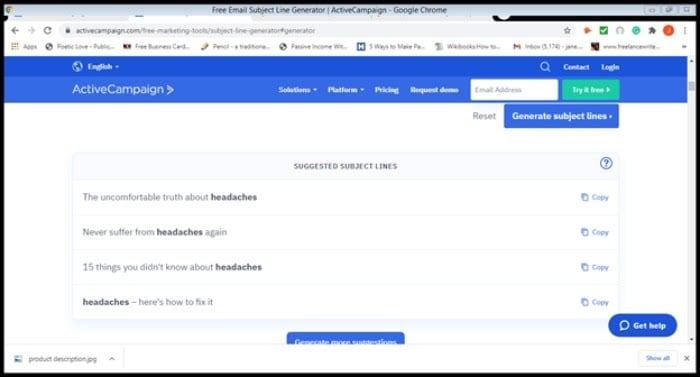Image resolution: width=700 pixels, height=377 pixels.
Task: Bookmark this page with the star icon
Action: pyautogui.click(x=567, y=30)
